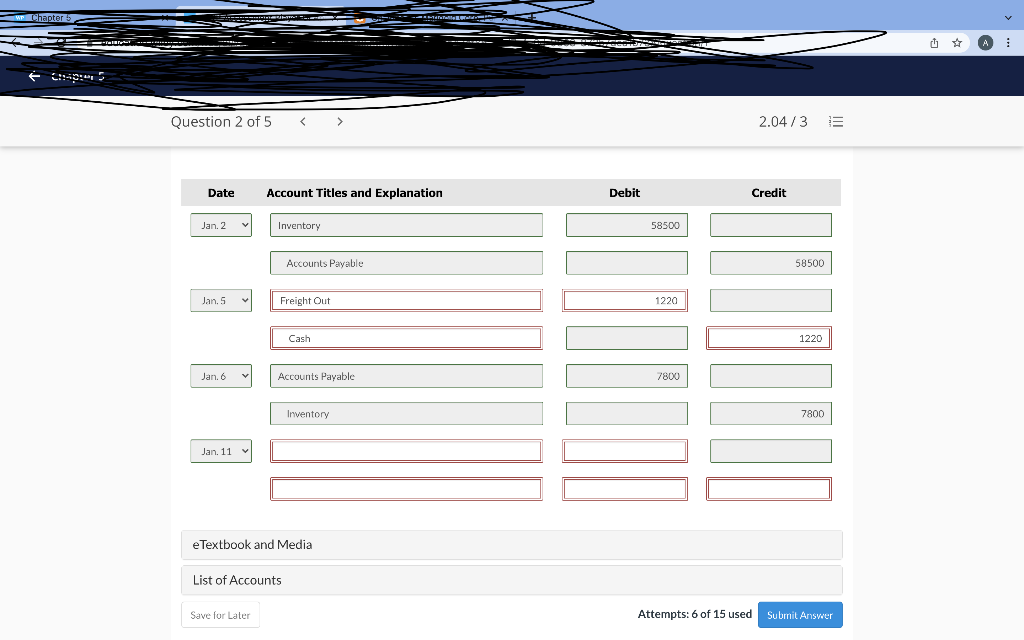Click the Credit column header

pyautogui.click(x=769, y=193)
